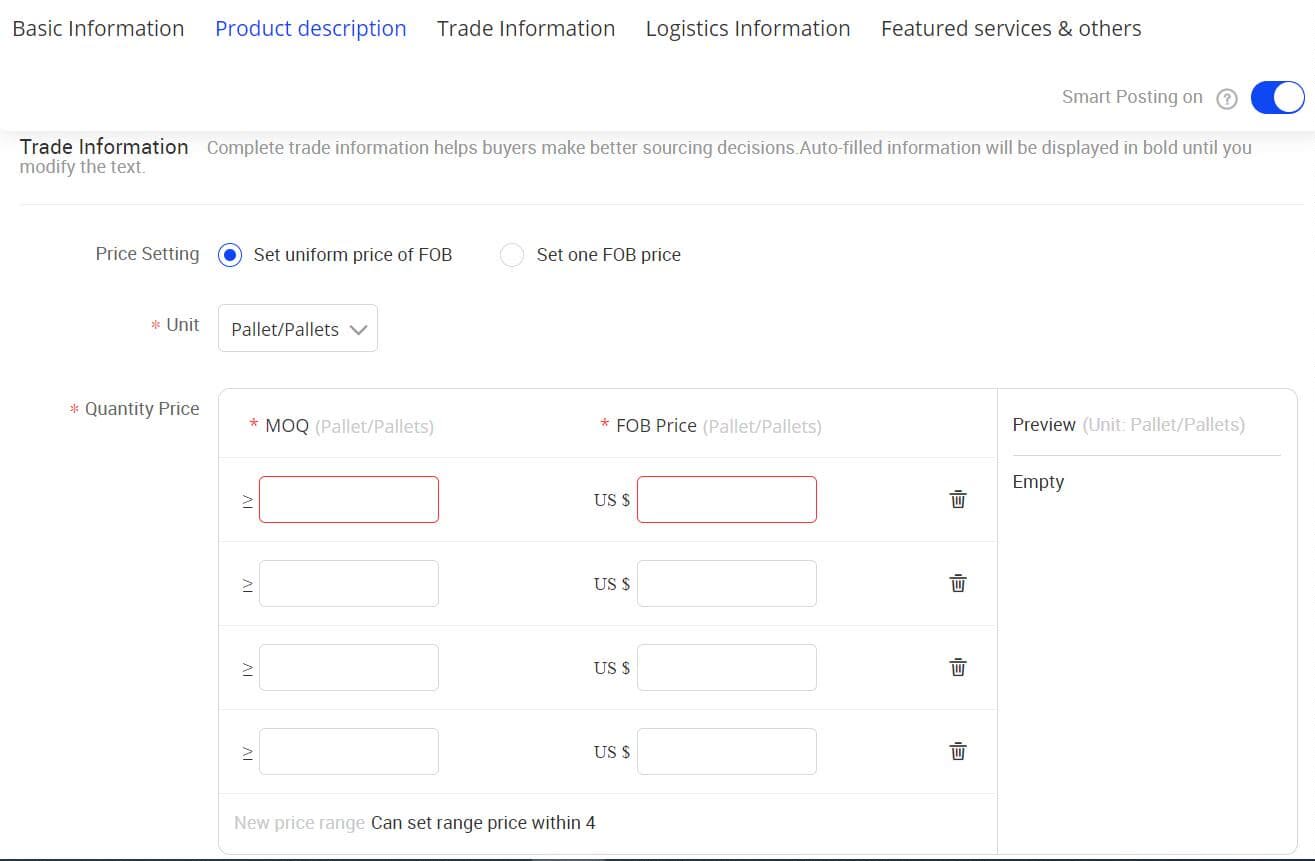Image resolution: width=1315 pixels, height=861 pixels.
Task: Click the Smart Posting on label
Action: coord(1132,97)
